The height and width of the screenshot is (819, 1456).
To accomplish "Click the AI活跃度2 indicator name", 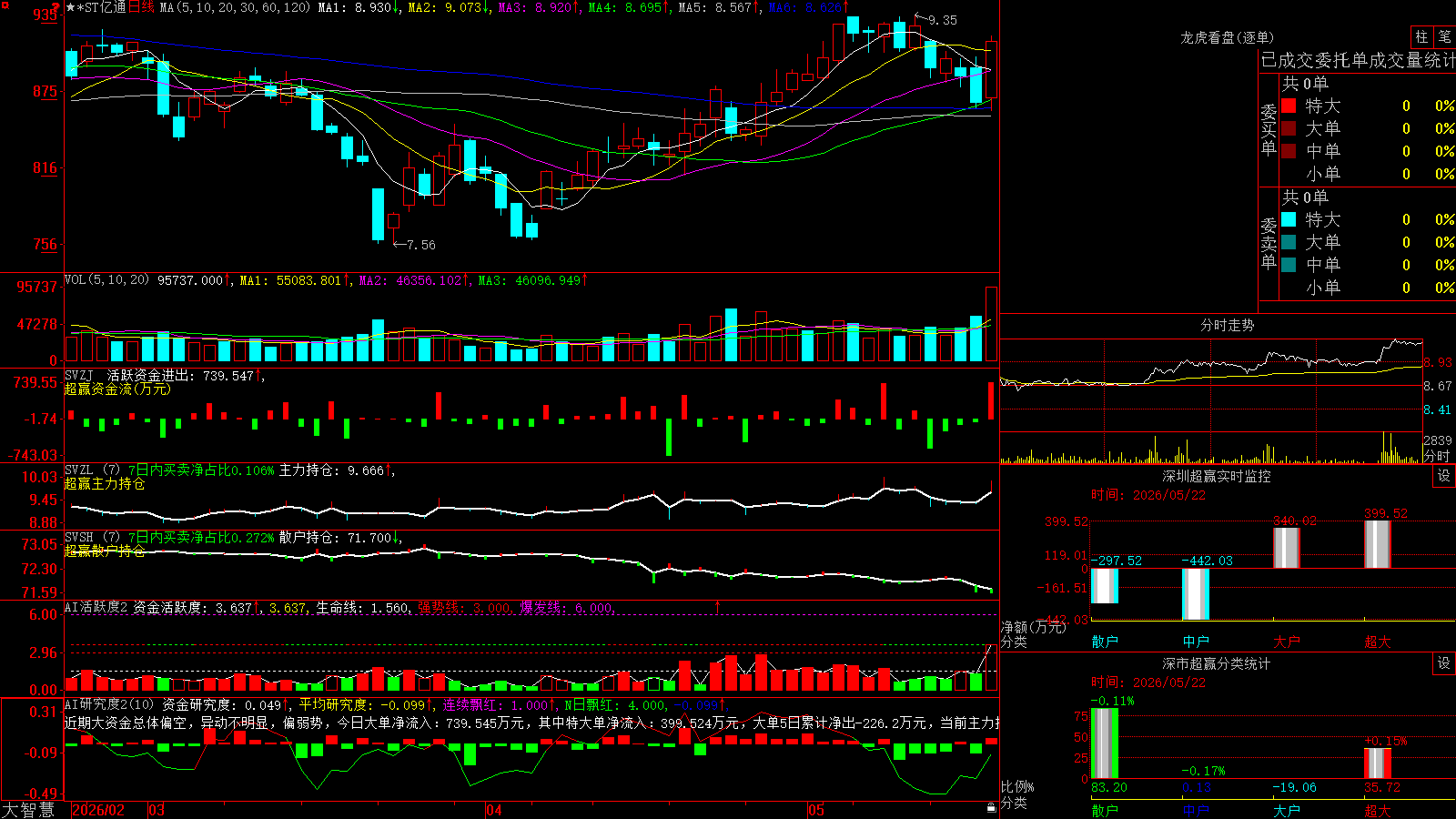I will point(96,608).
